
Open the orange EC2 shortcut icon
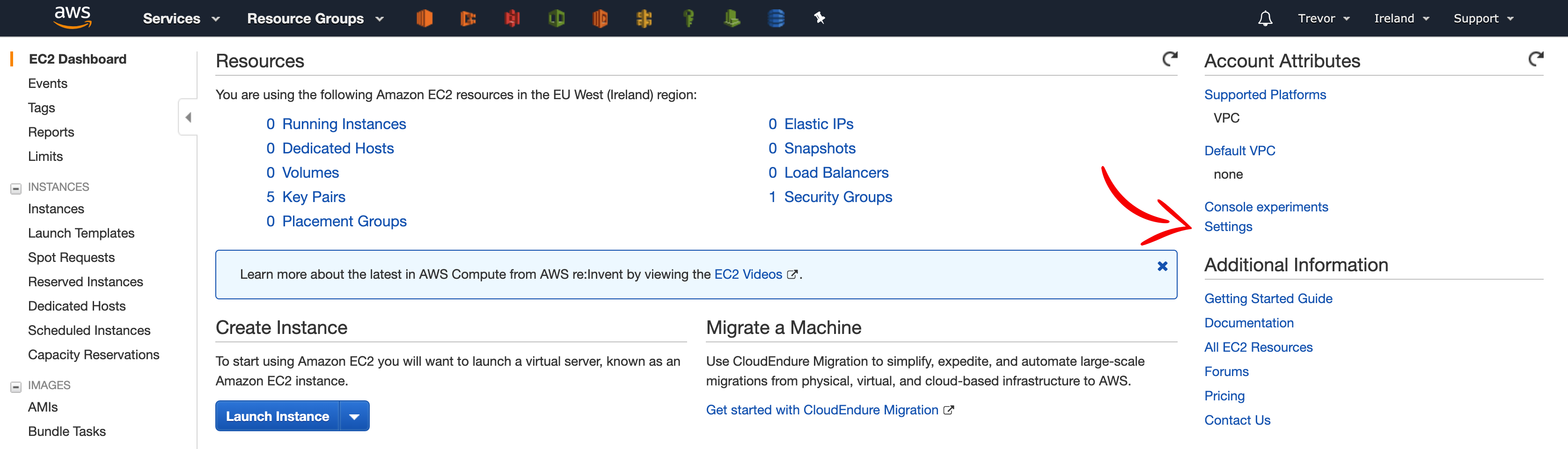424,18
